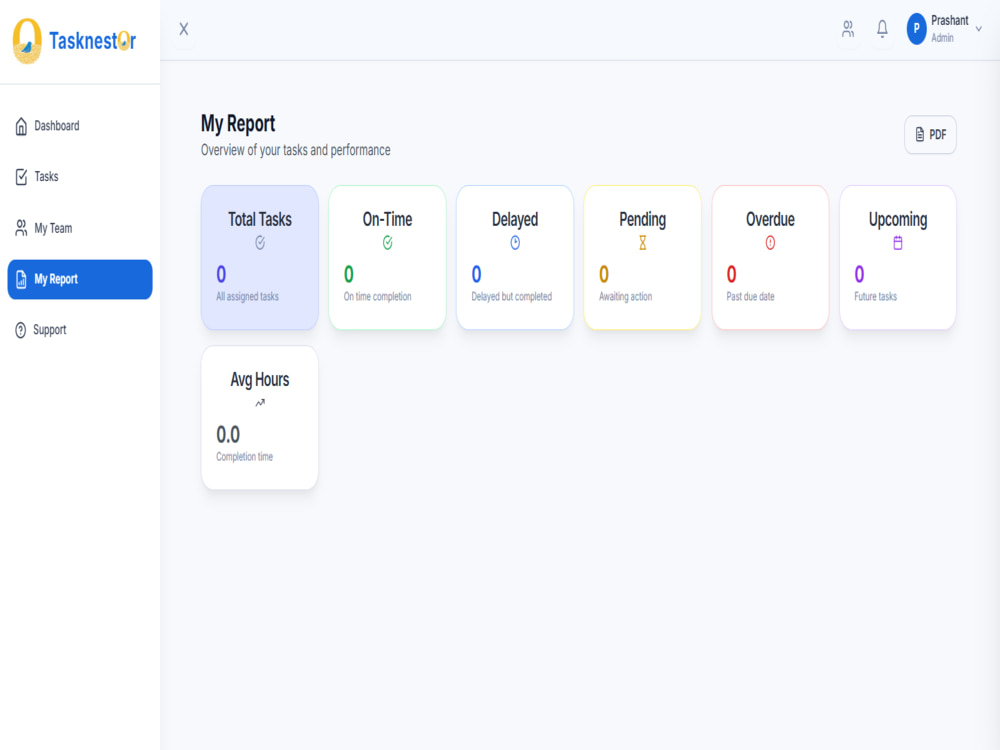Close the sidebar with the X icon

click(184, 29)
